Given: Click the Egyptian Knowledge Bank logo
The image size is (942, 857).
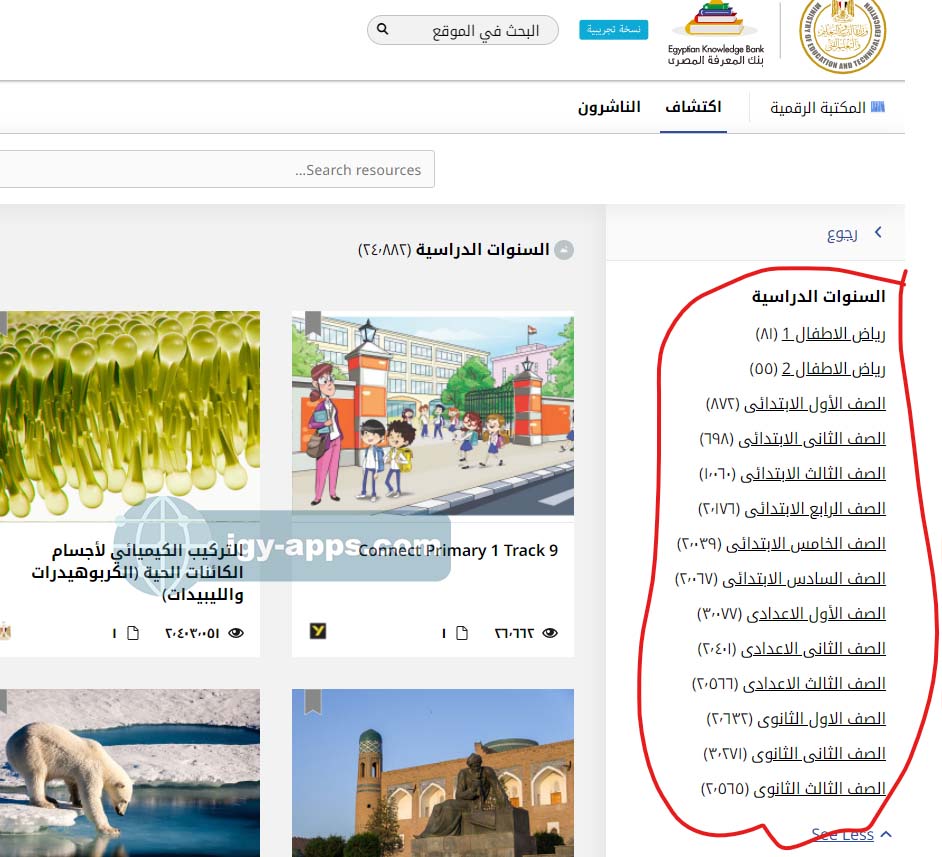Looking at the screenshot, I should click(715, 34).
